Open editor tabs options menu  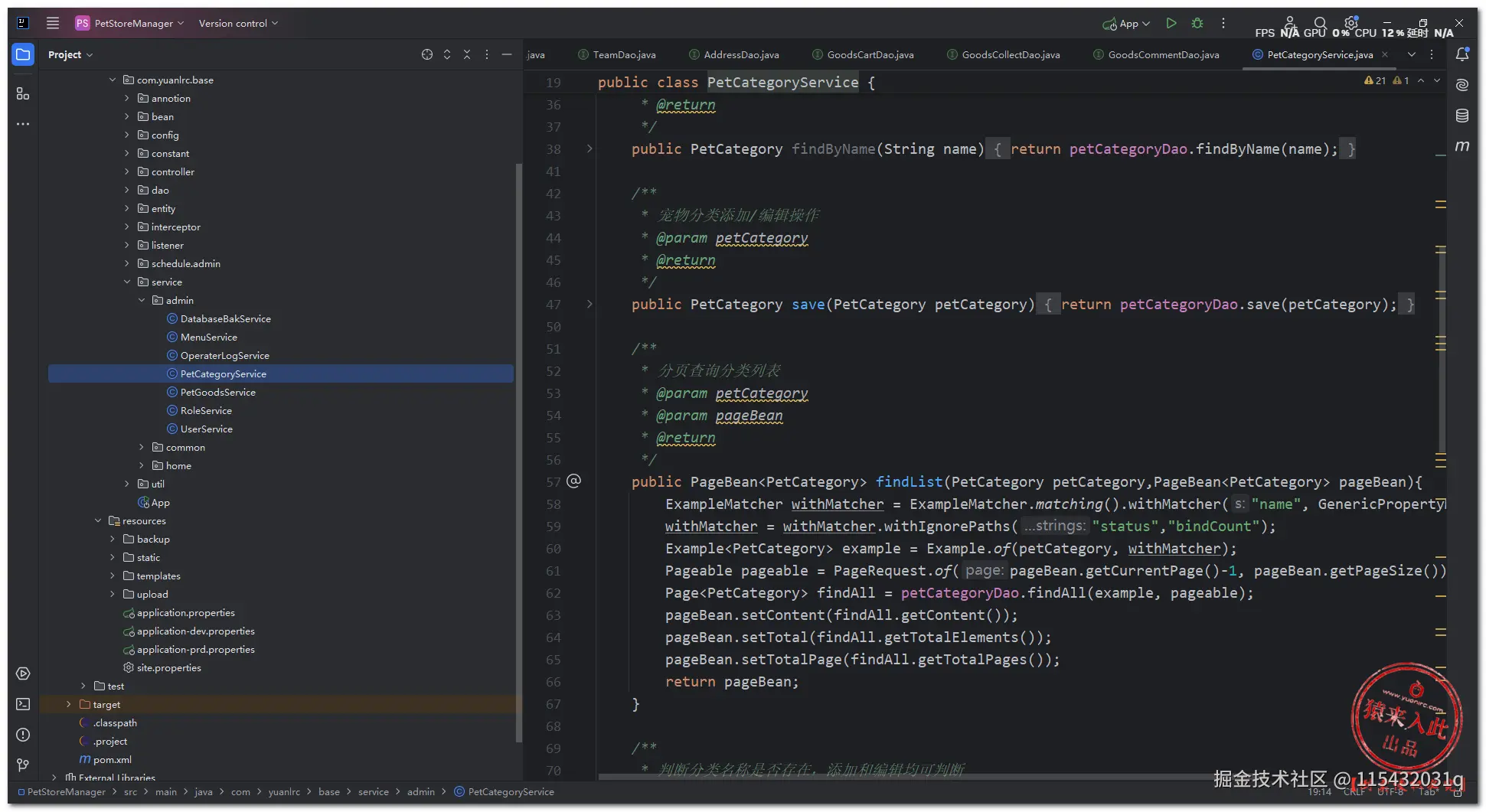[1432, 54]
